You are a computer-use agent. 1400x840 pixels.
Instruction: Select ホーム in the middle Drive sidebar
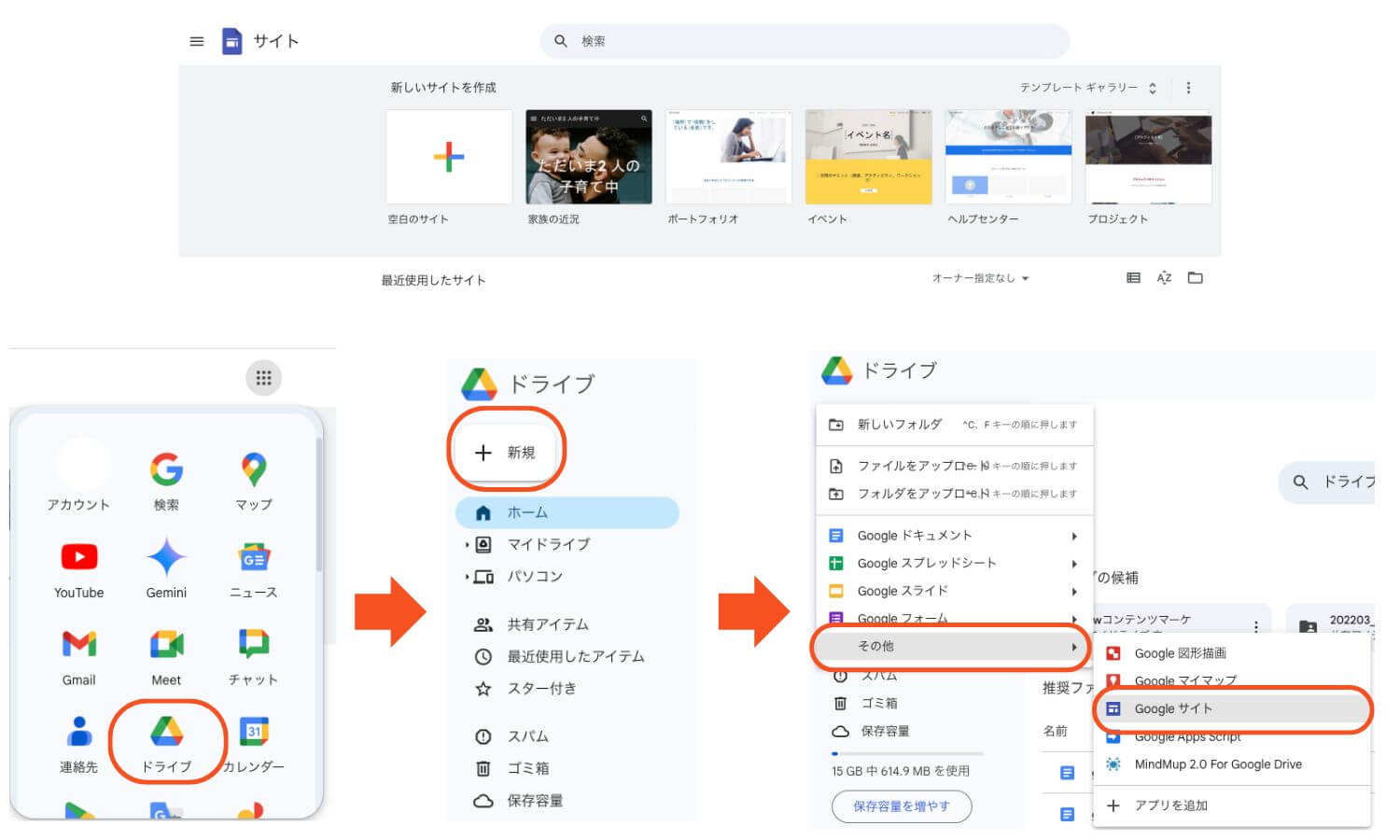click(x=567, y=512)
